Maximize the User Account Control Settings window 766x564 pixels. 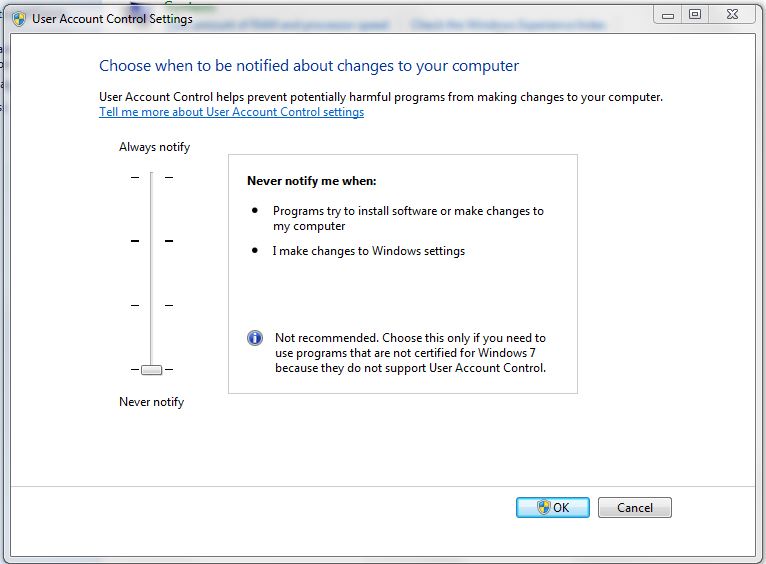tap(695, 15)
